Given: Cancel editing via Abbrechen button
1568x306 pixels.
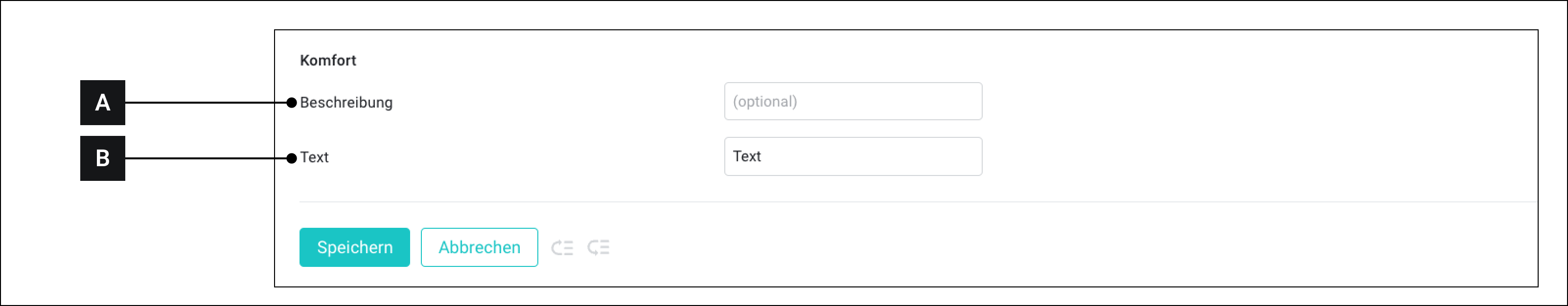Looking at the screenshot, I should tap(479, 248).
